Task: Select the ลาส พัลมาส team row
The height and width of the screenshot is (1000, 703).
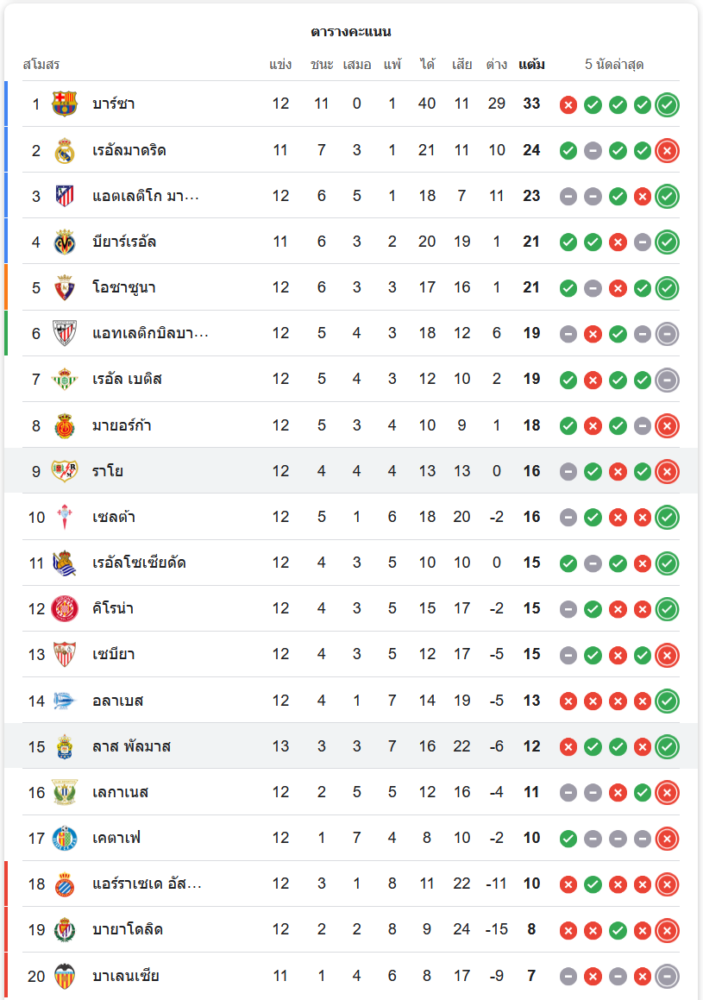Action: [351, 746]
